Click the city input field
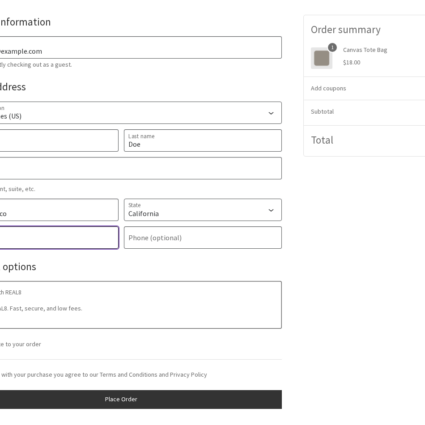Image resolution: width=425 pixels, height=425 pixels. (59, 210)
